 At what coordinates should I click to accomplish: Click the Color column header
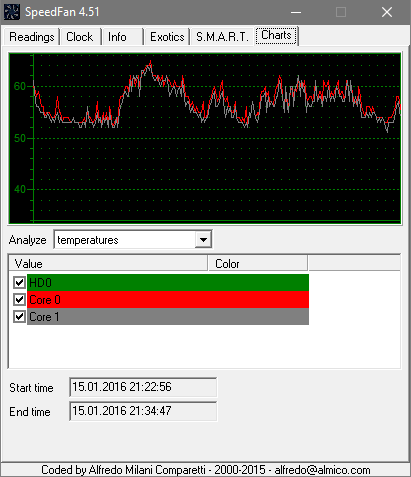(257, 264)
